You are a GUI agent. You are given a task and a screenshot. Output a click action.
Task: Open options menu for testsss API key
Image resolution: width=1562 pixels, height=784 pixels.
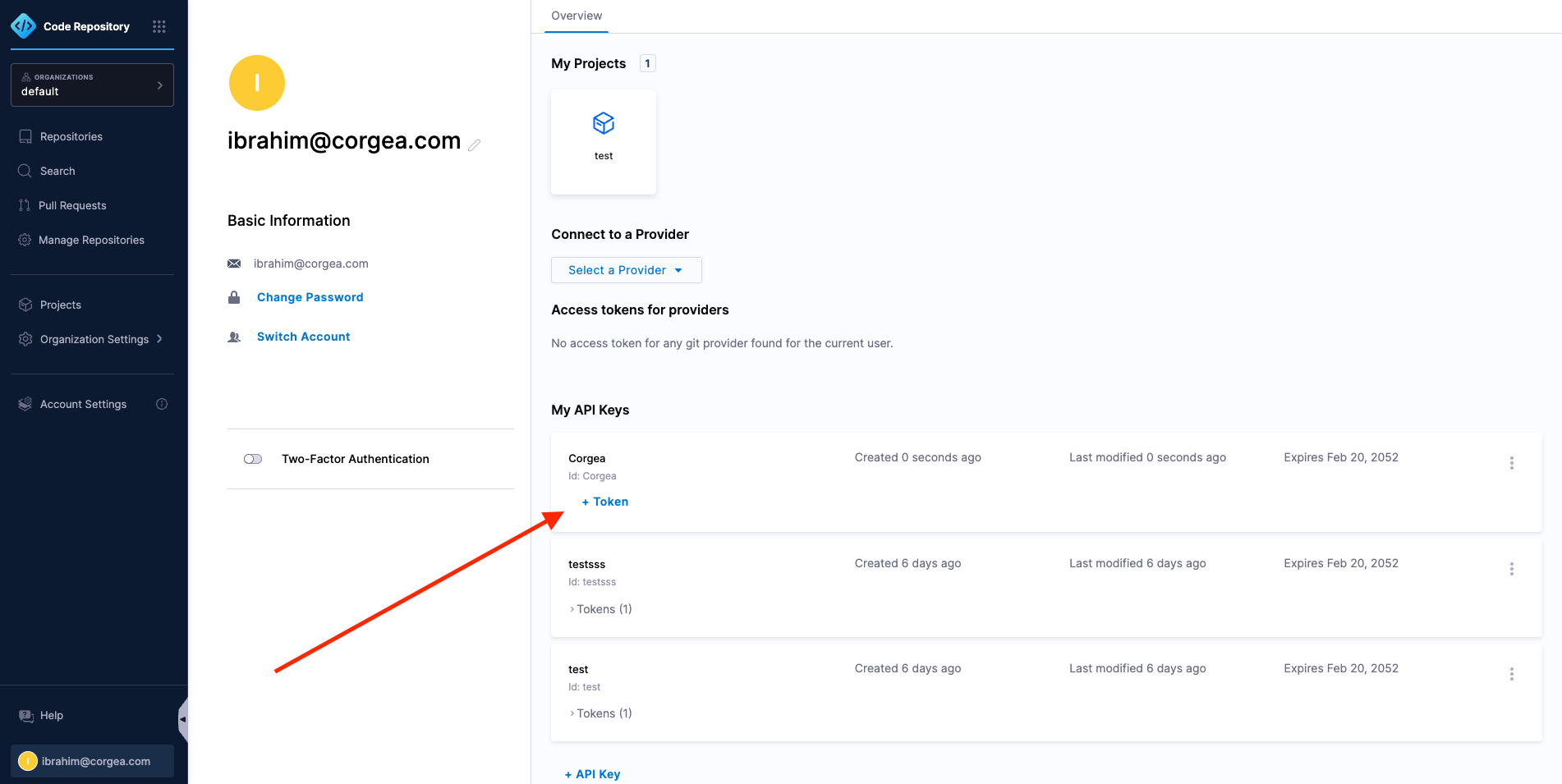1511,569
